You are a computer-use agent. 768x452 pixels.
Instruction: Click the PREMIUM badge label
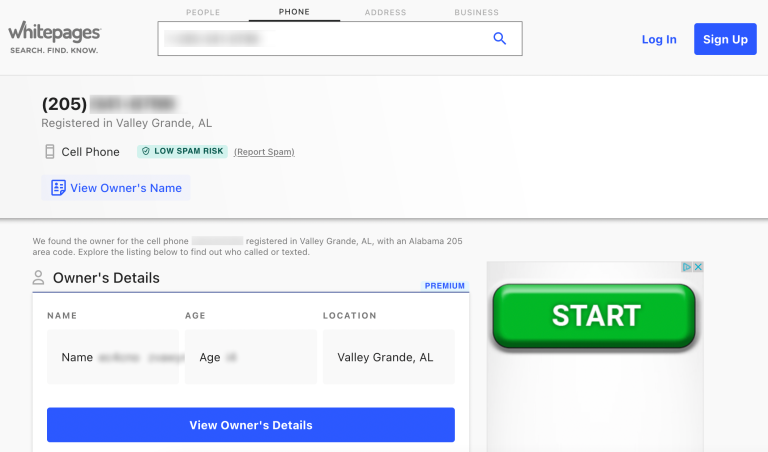click(445, 286)
